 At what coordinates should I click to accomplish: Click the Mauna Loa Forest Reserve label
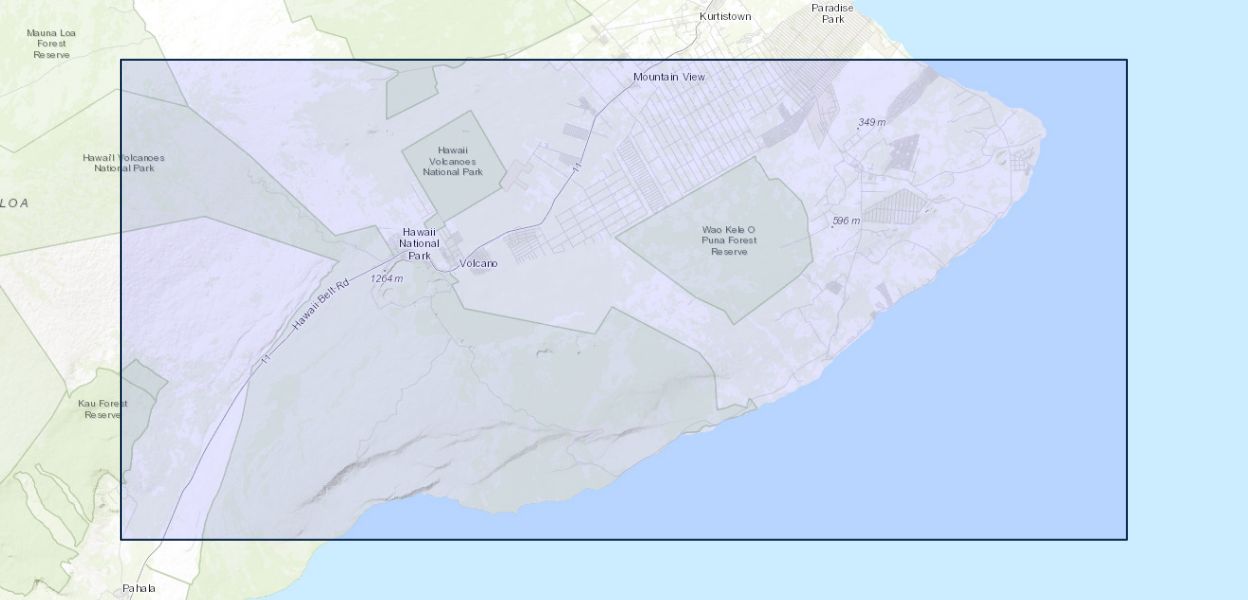tap(50, 44)
